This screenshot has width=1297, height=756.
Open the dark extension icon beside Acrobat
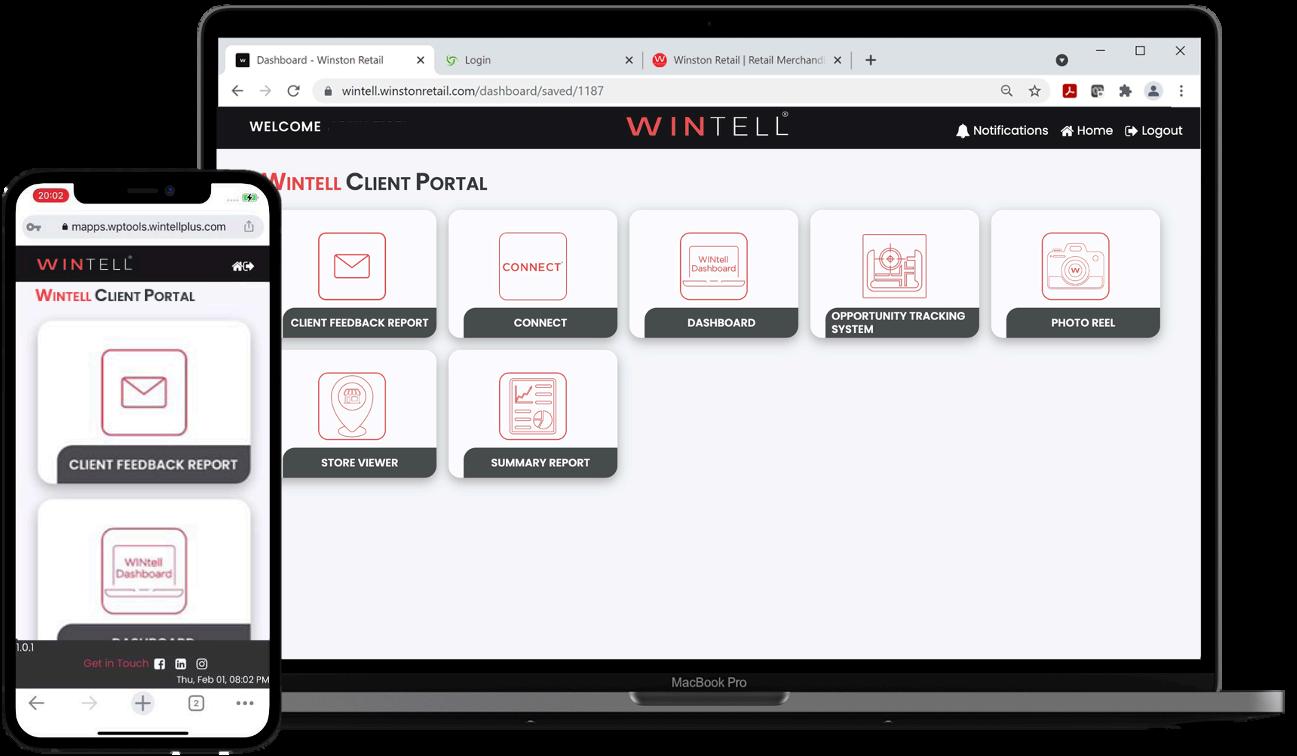1097,91
